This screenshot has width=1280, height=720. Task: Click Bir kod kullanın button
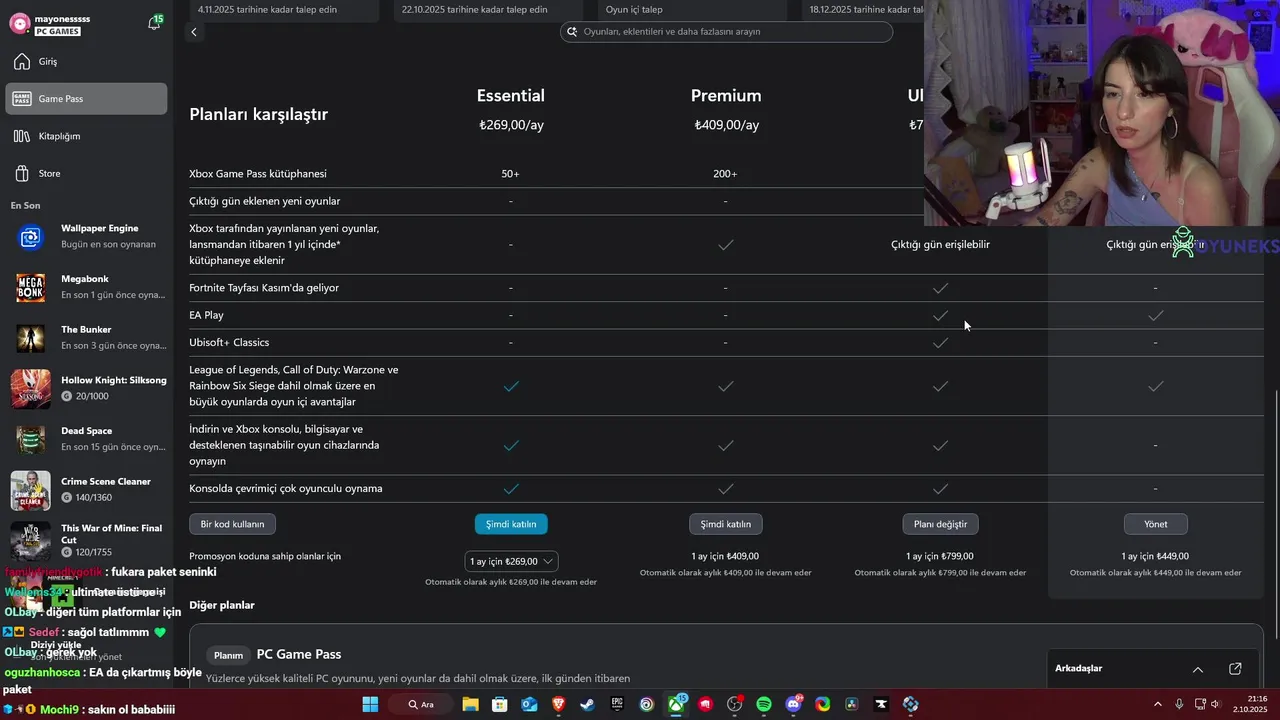pos(233,524)
